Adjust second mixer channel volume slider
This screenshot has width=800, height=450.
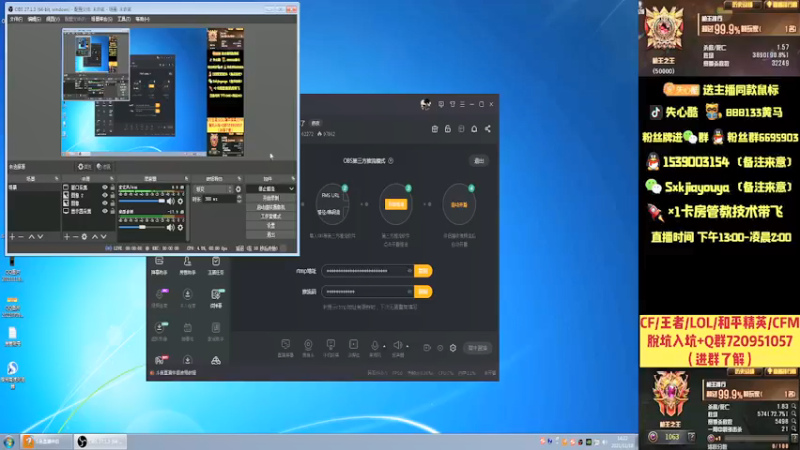coord(142,227)
